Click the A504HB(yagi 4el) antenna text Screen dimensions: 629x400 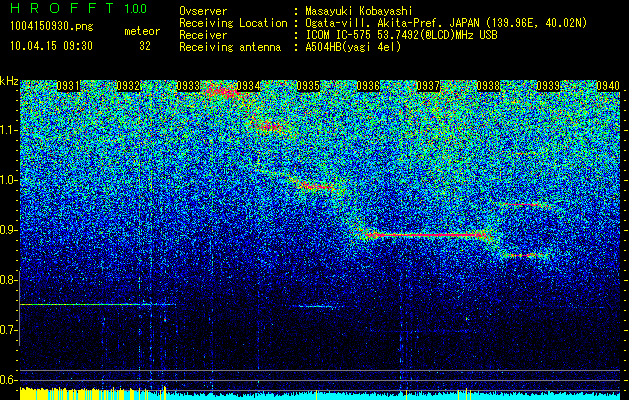[x=353, y=47]
